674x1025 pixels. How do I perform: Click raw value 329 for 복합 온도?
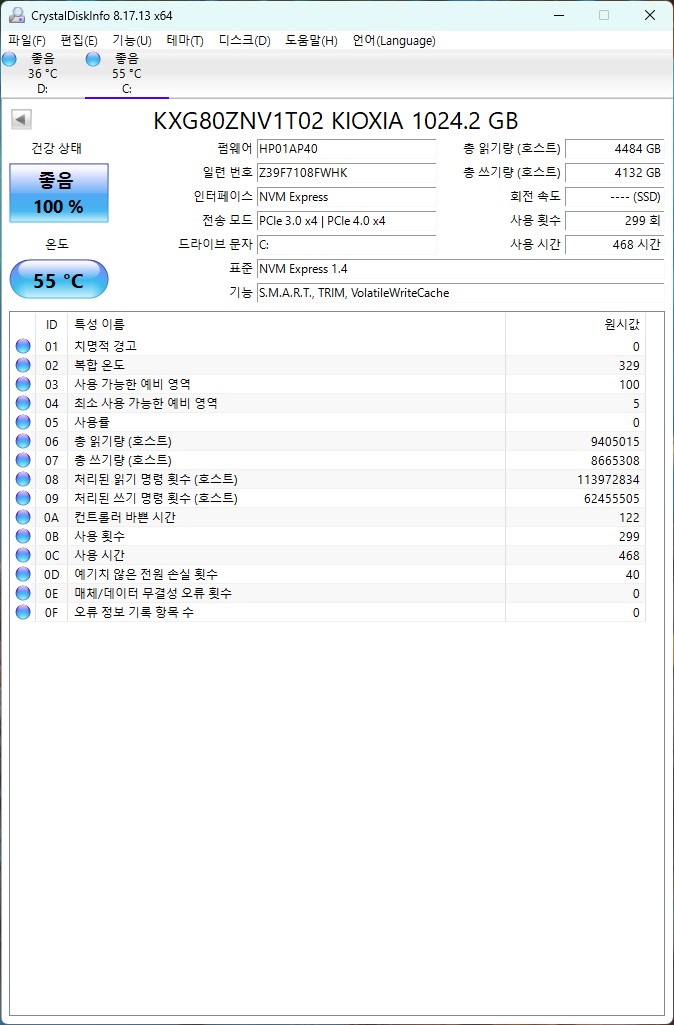click(629, 365)
